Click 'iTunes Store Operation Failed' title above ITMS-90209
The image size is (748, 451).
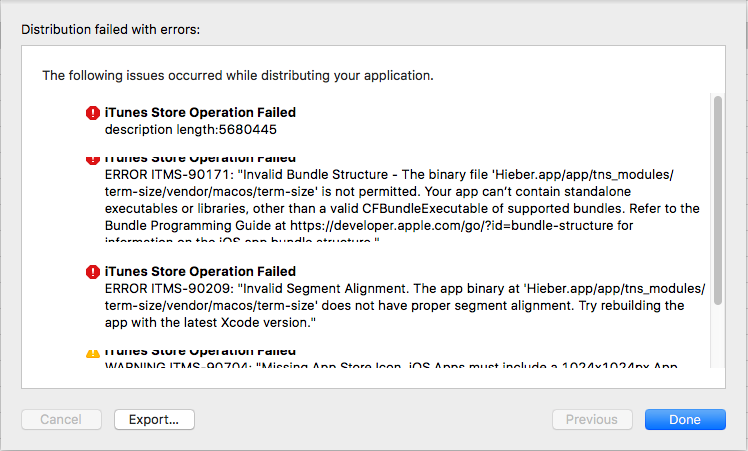pyautogui.click(x=200, y=272)
